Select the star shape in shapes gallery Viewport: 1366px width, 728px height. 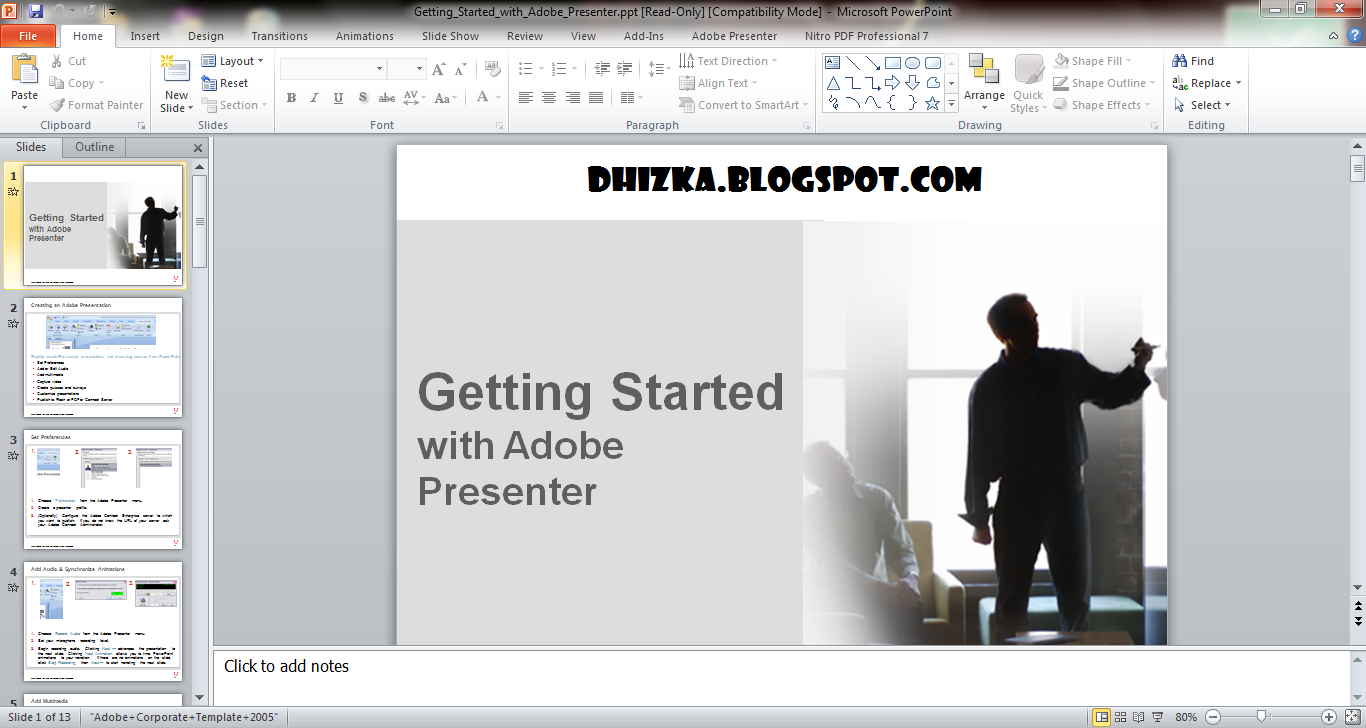point(932,103)
